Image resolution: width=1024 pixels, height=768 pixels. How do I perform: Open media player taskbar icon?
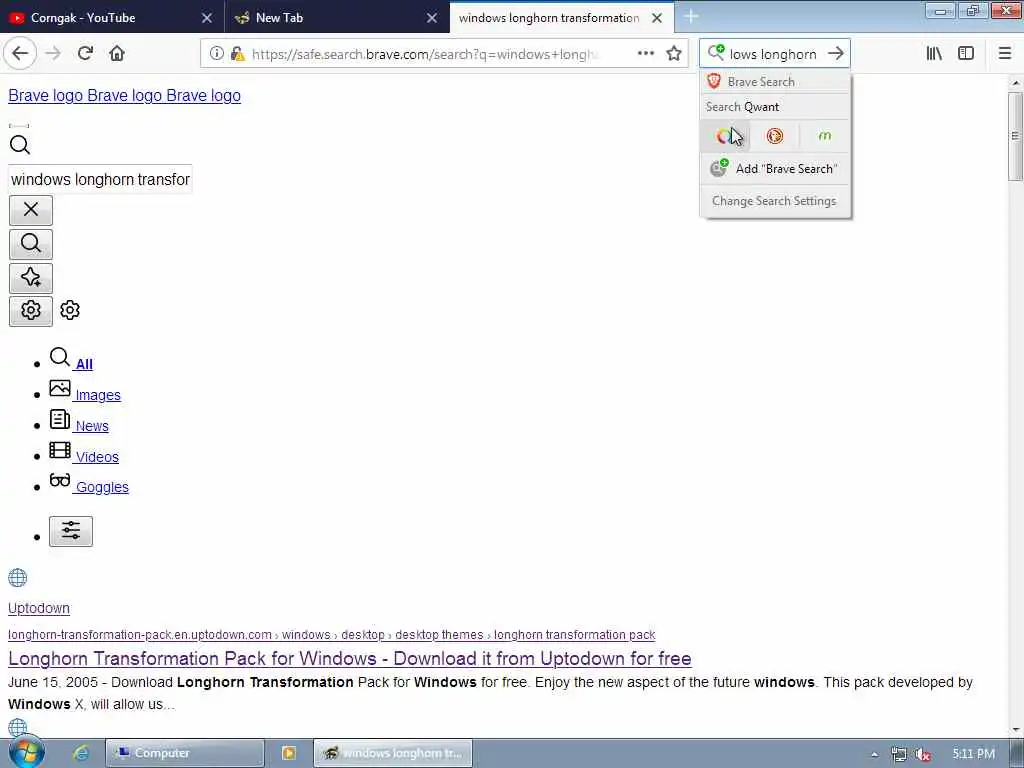point(289,753)
